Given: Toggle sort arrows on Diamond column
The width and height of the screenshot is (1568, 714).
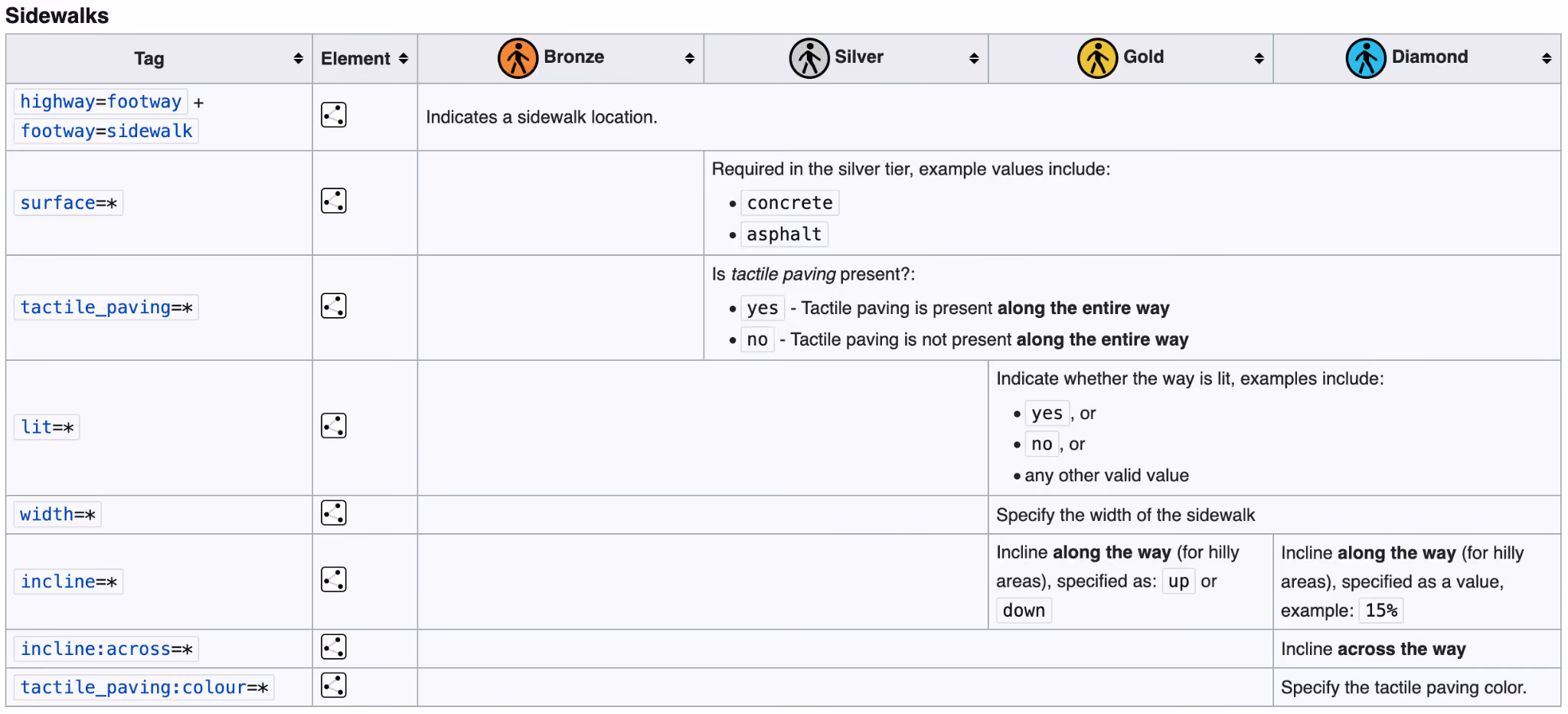Looking at the screenshot, I should [x=1547, y=58].
